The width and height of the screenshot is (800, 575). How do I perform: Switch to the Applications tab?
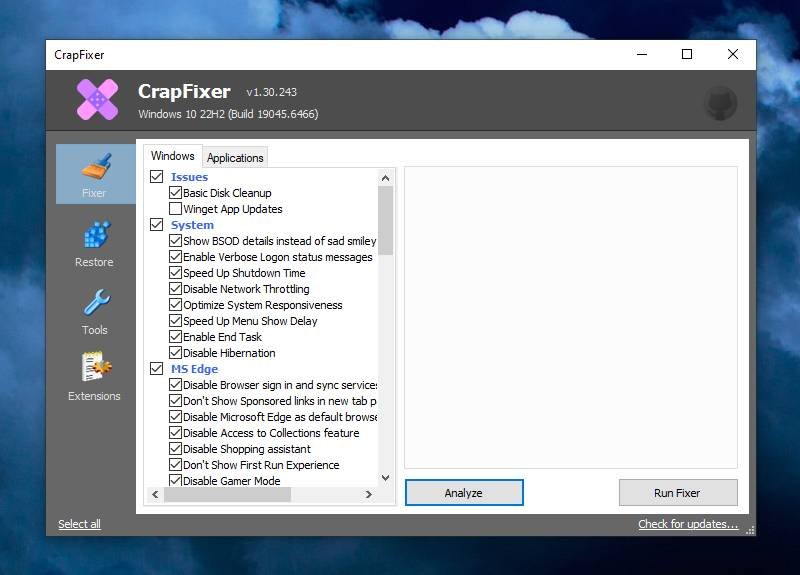(235, 158)
